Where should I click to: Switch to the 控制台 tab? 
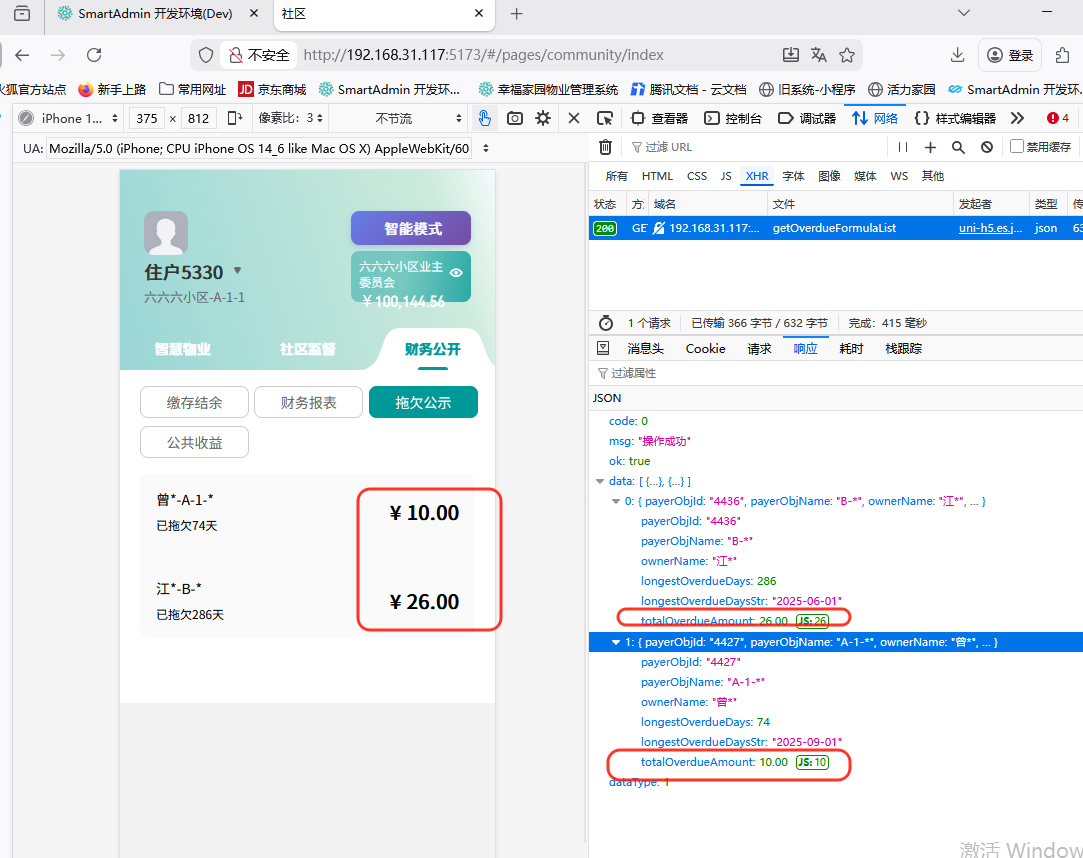tap(733, 118)
